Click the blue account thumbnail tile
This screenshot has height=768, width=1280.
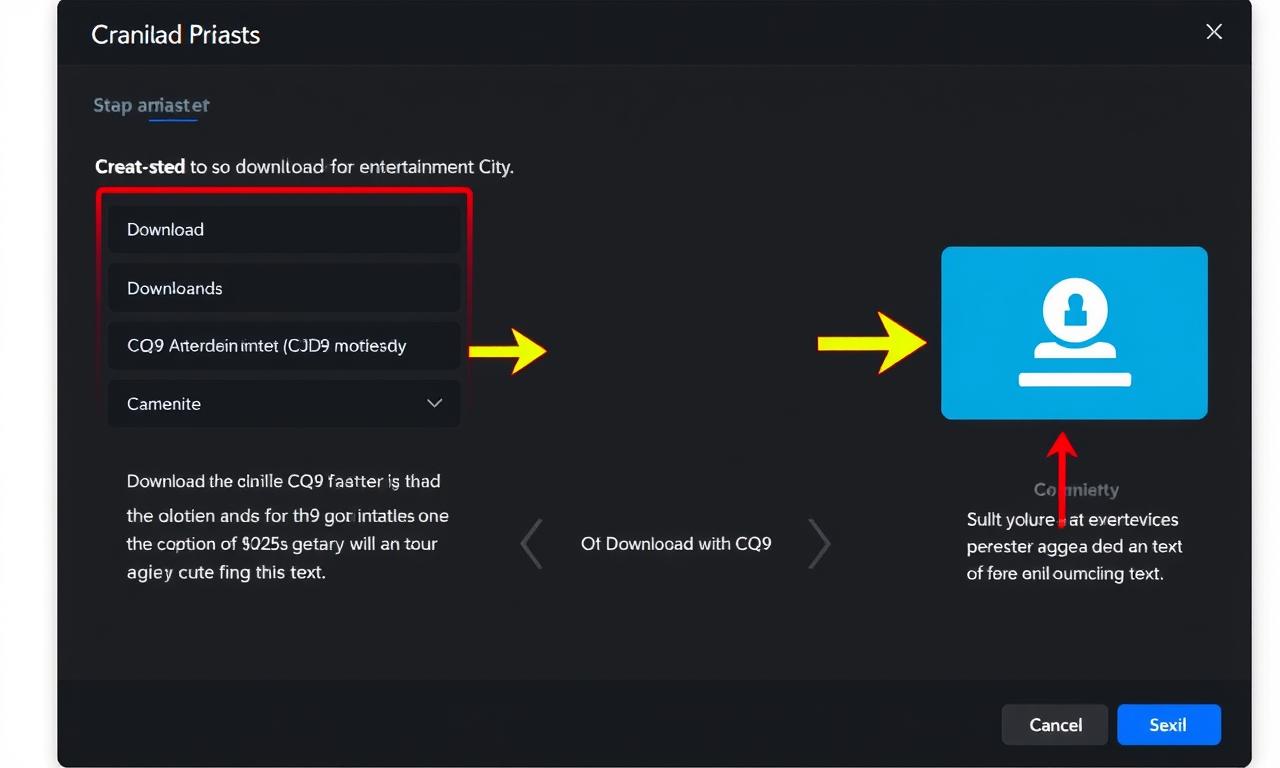[x=1074, y=333]
